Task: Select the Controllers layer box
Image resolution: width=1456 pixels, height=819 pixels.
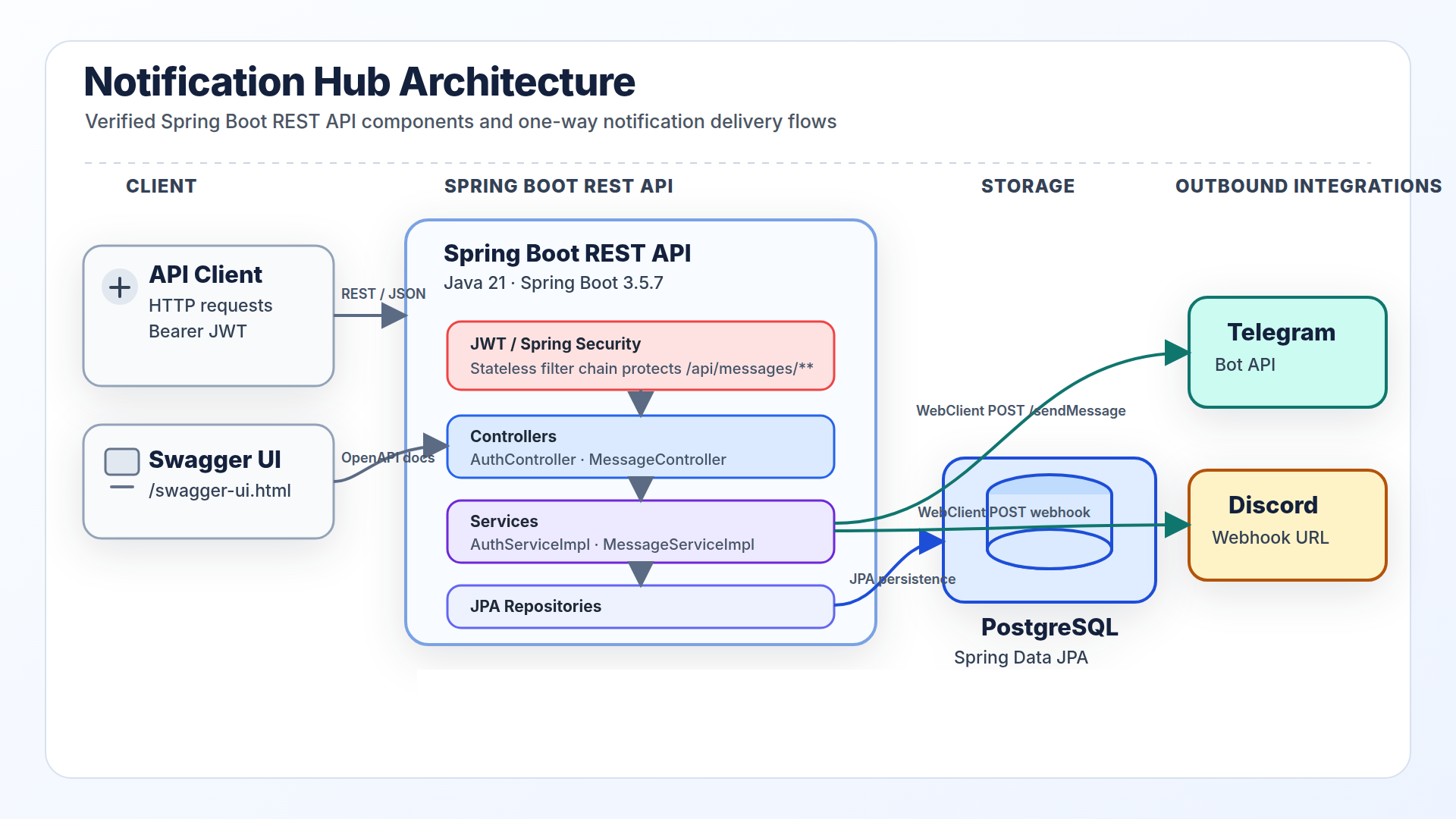Action: tap(641, 447)
